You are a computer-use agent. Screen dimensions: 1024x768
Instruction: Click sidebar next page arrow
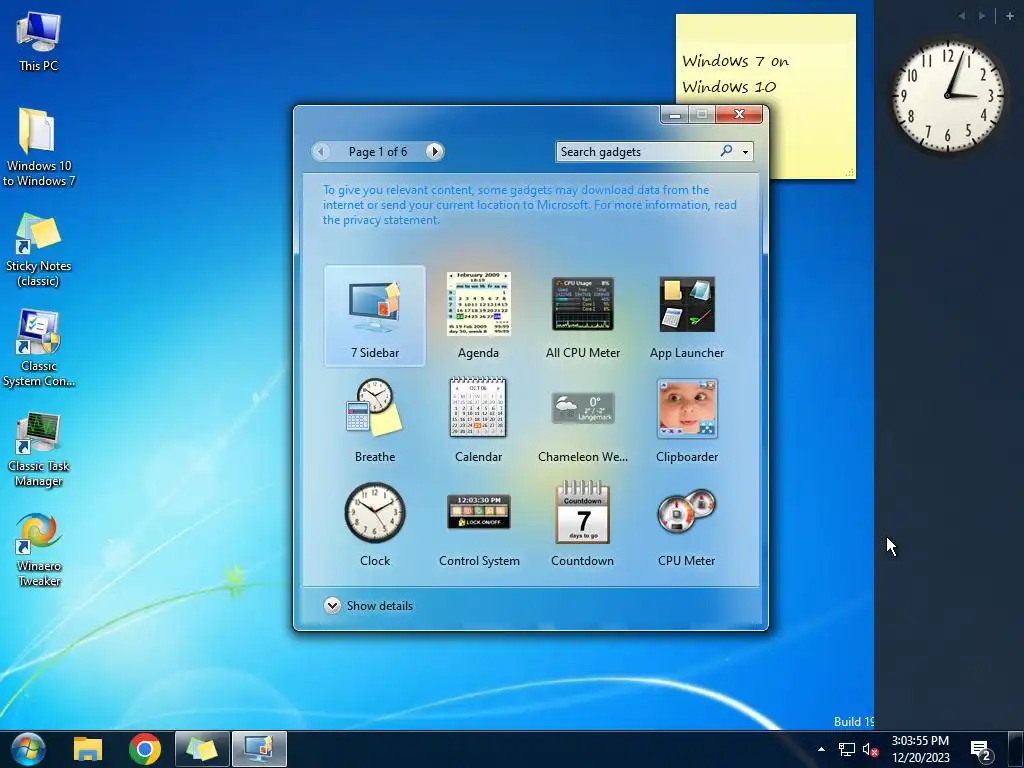coord(982,16)
